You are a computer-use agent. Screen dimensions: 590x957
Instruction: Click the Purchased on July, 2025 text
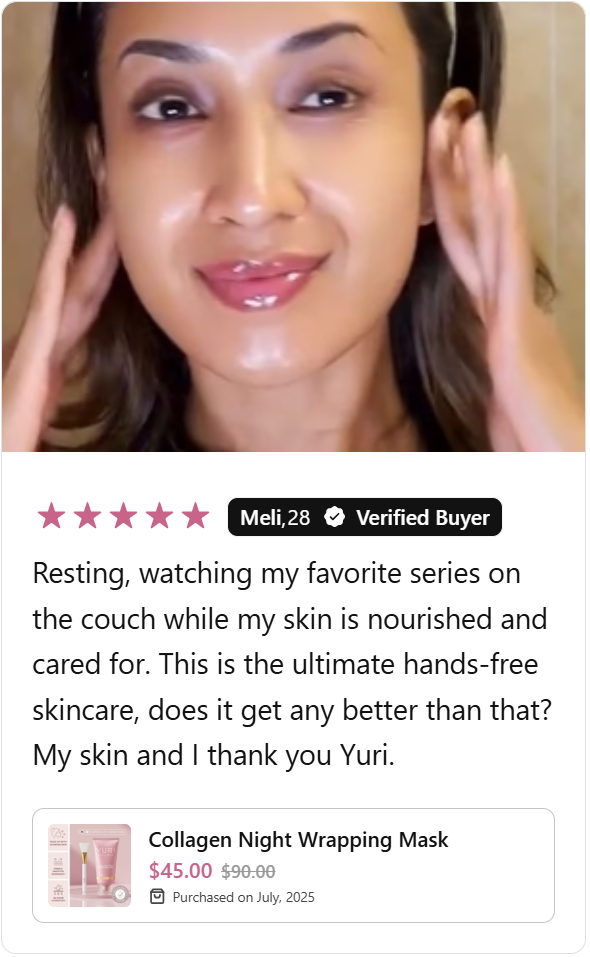(x=243, y=897)
